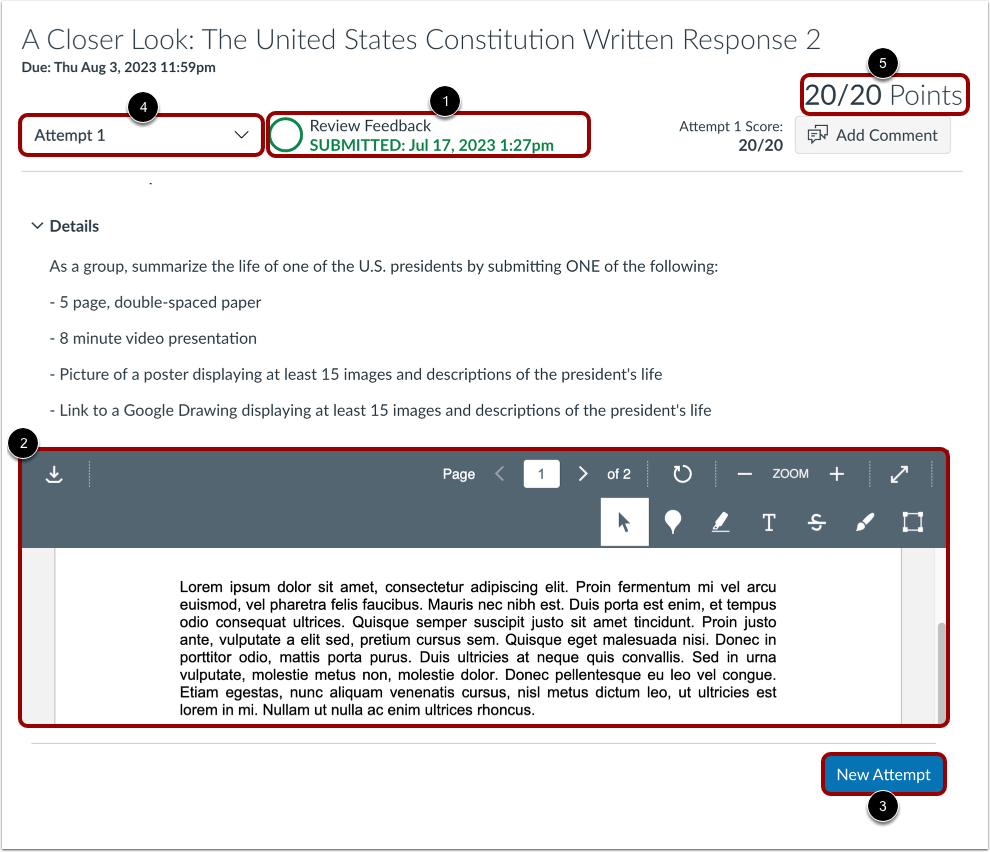Viewport: 990px width, 852px height.
Task: Select the area annotation rectangle tool
Action: pyautogui.click(x=912, y=522)
